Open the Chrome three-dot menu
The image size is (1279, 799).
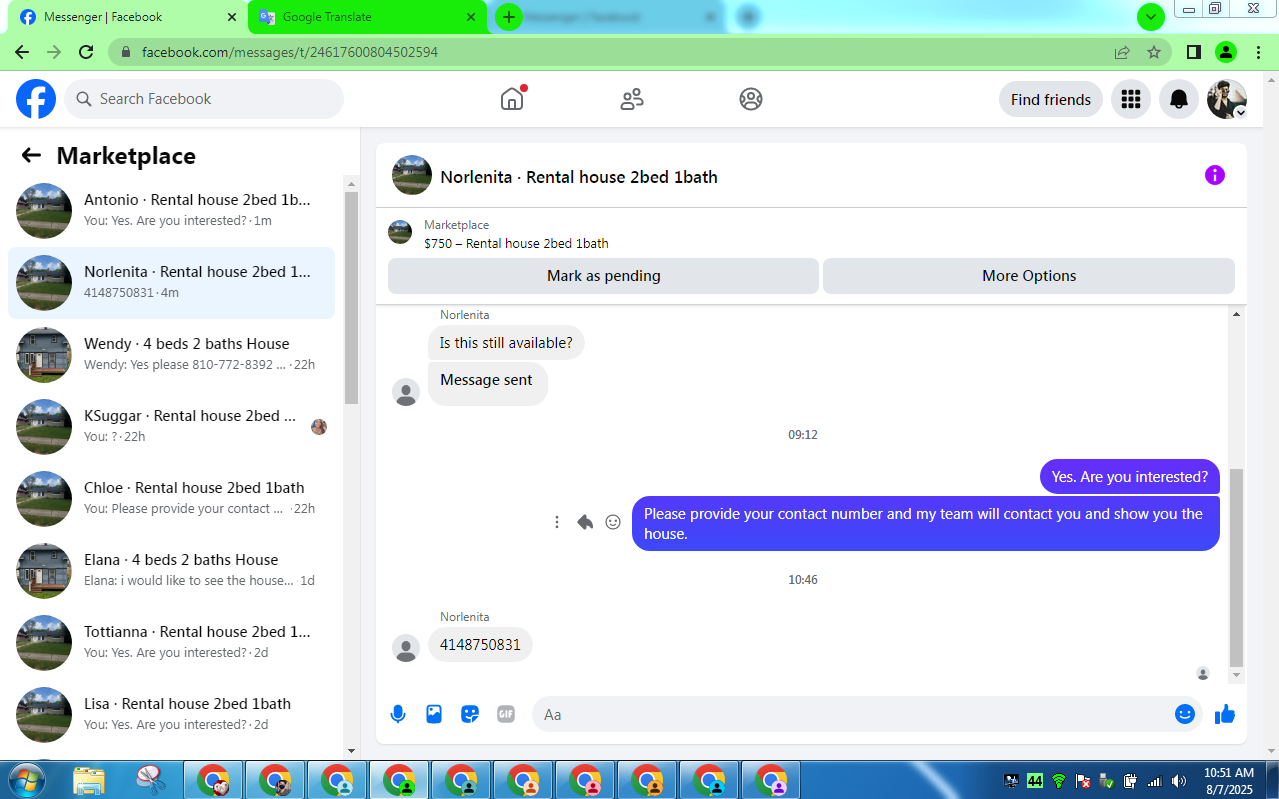click(1257, 52)
